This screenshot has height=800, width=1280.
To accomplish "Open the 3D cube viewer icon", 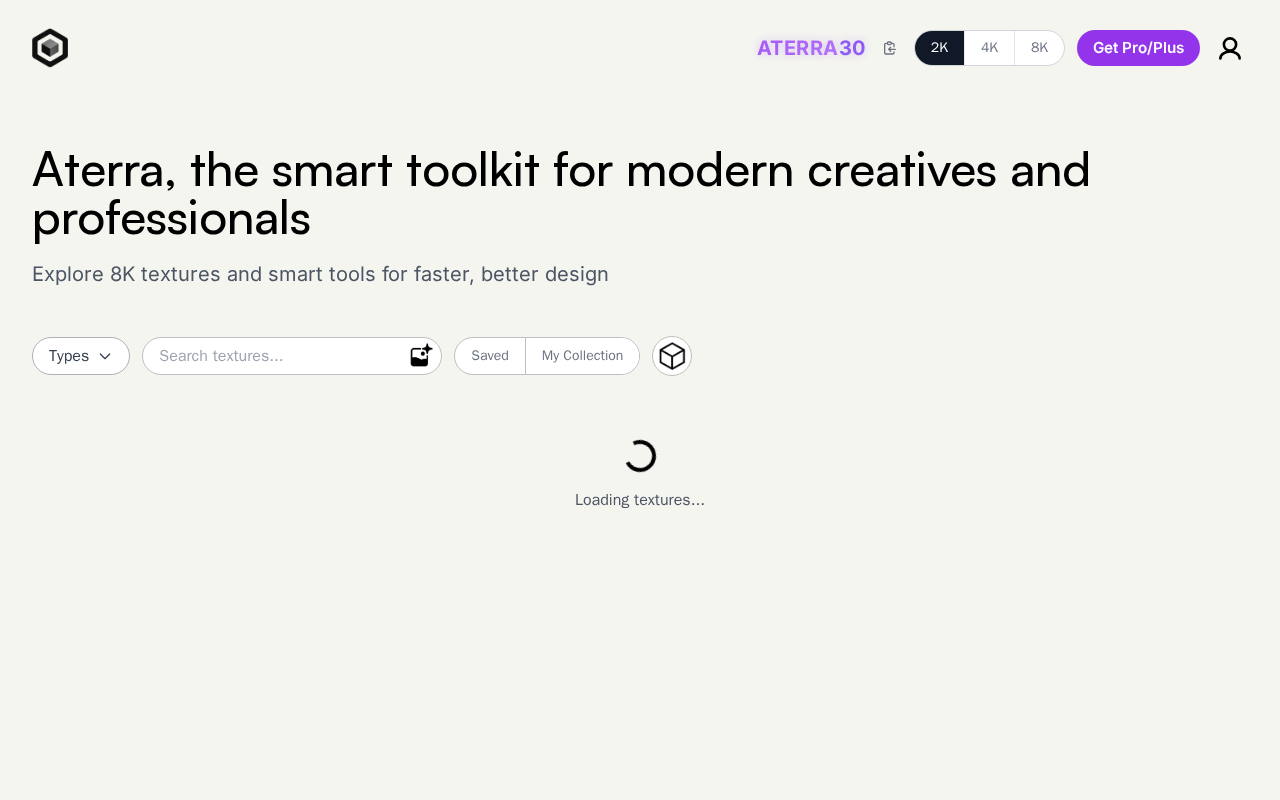I will point(672,356).
